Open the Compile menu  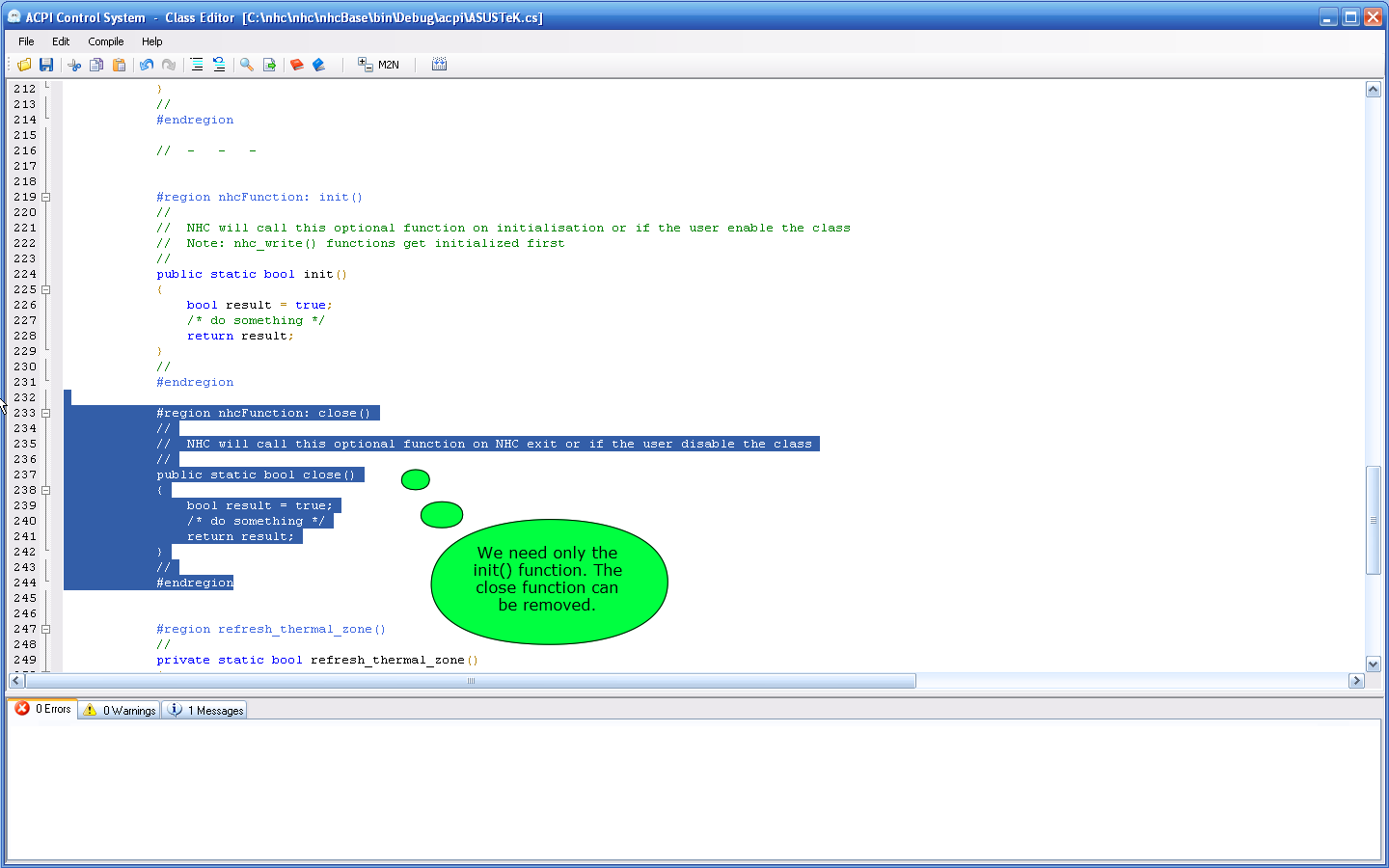[105, 41]
